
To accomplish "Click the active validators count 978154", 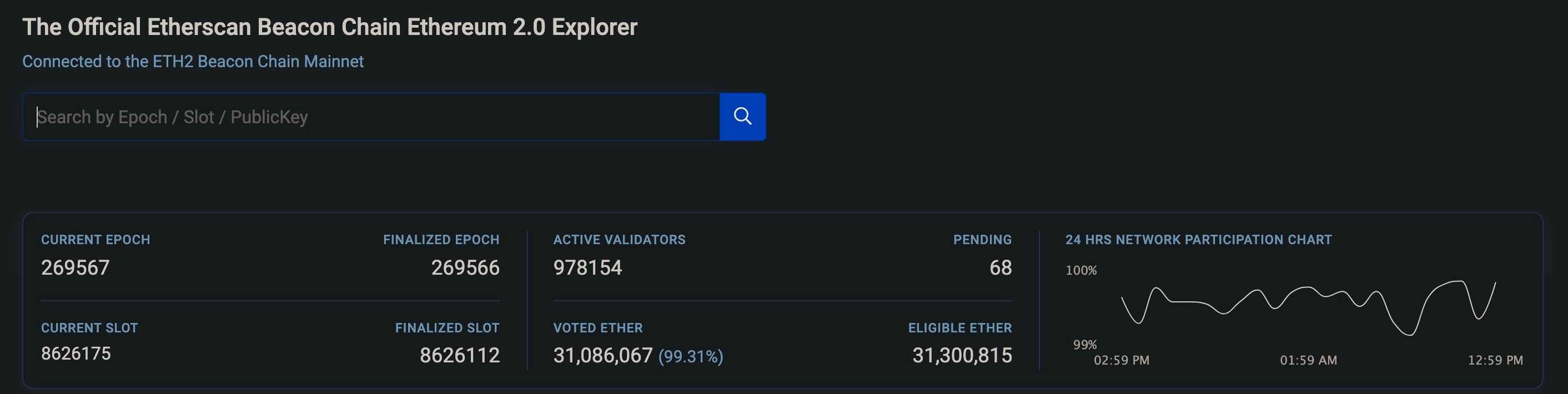I will tap(587, 267).
